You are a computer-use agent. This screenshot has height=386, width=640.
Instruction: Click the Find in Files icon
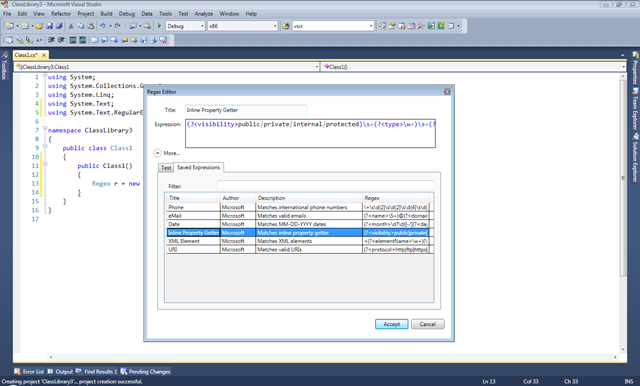pyautogui.click(x=286, y=26)
